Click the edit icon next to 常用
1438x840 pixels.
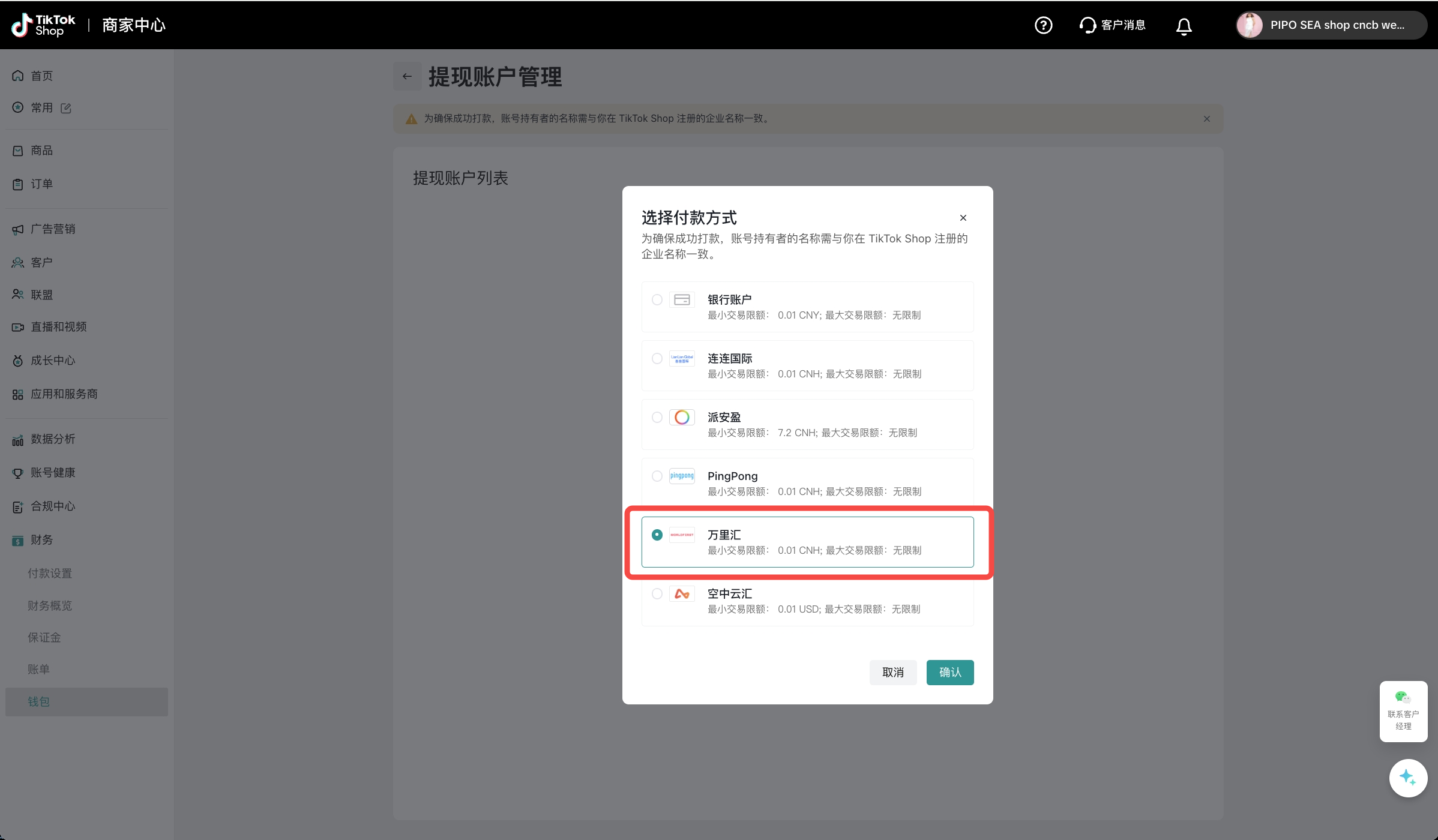66,108
